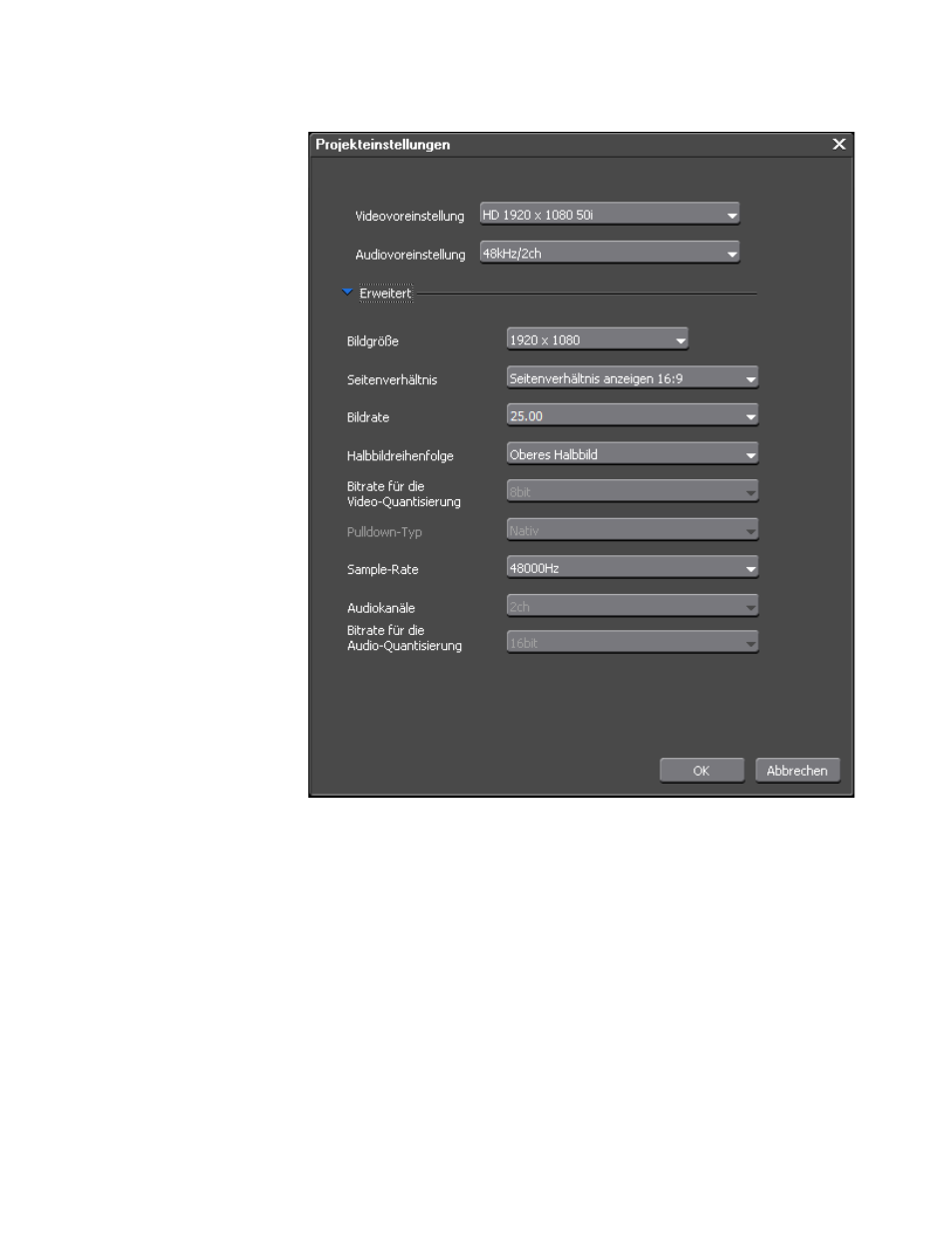Open the Videovoreinstellung dropdown

[610, 215]
